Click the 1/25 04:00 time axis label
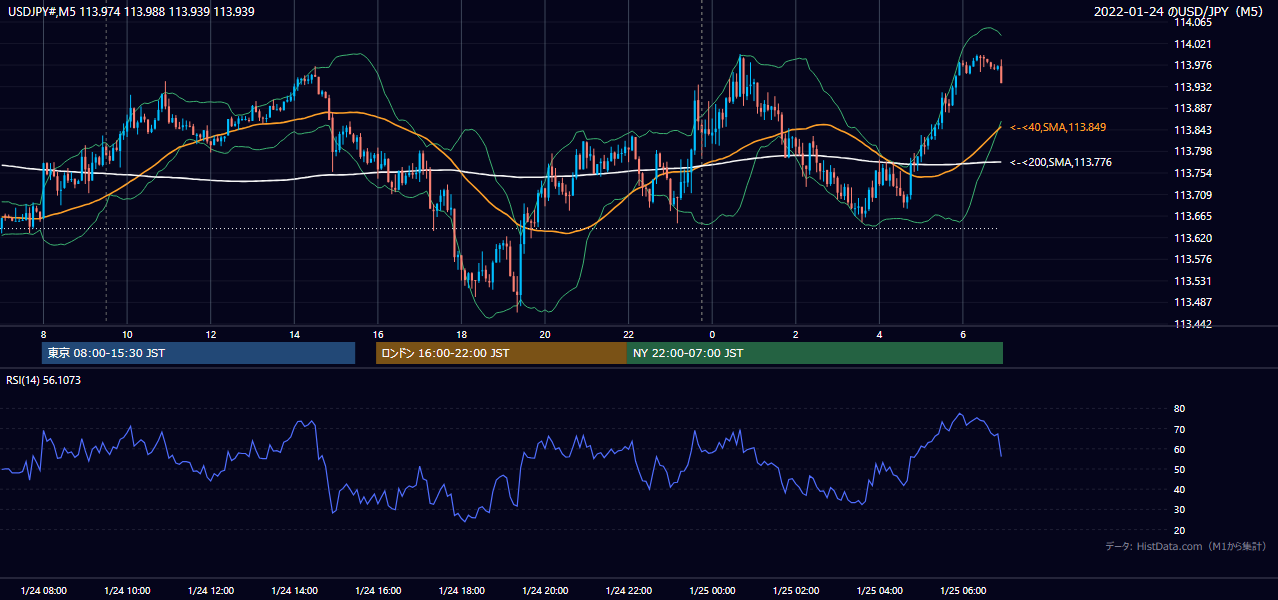This screenshot has width=1278, height=600. tap(879, 590)
